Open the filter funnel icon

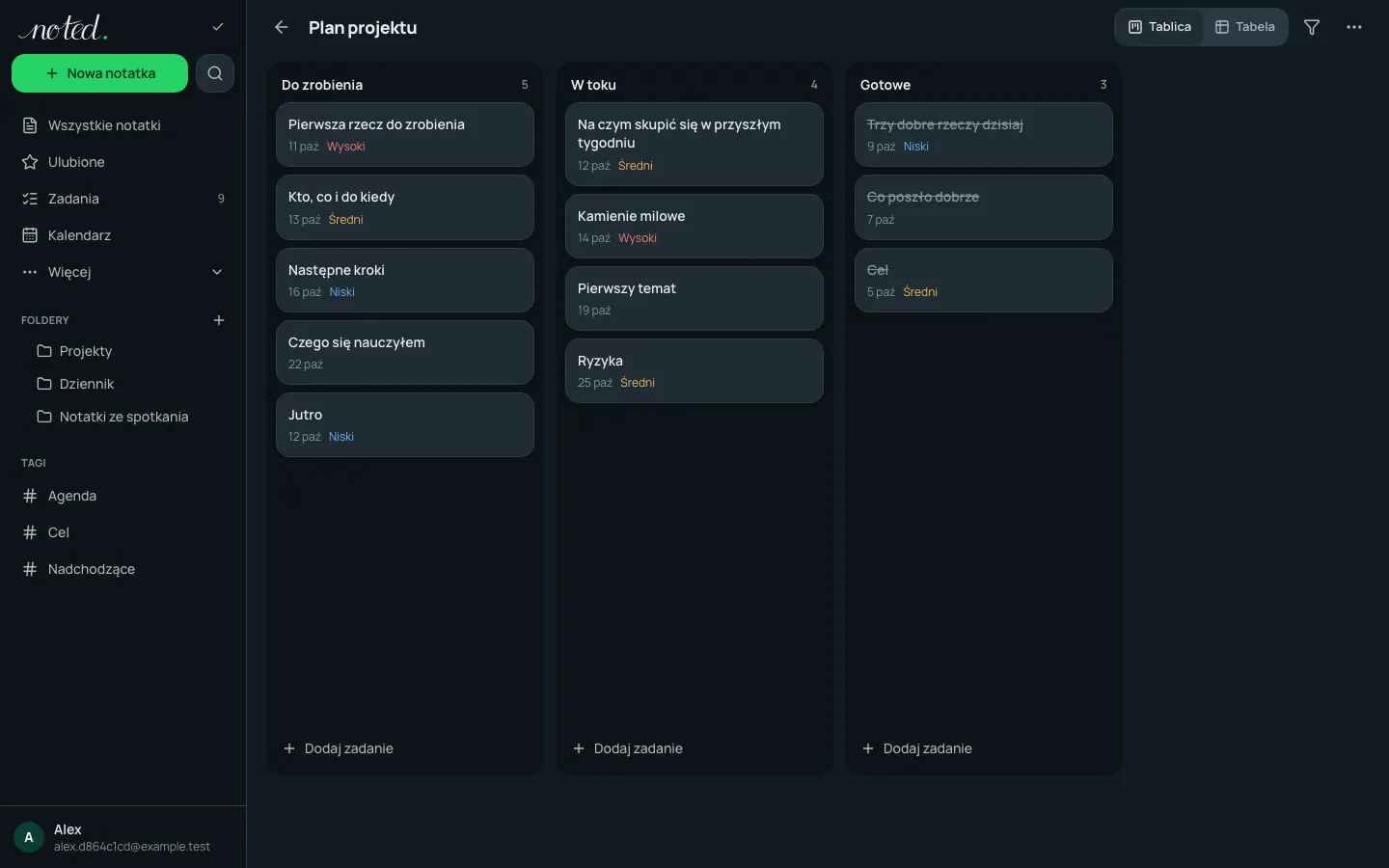click(1312, 27)
